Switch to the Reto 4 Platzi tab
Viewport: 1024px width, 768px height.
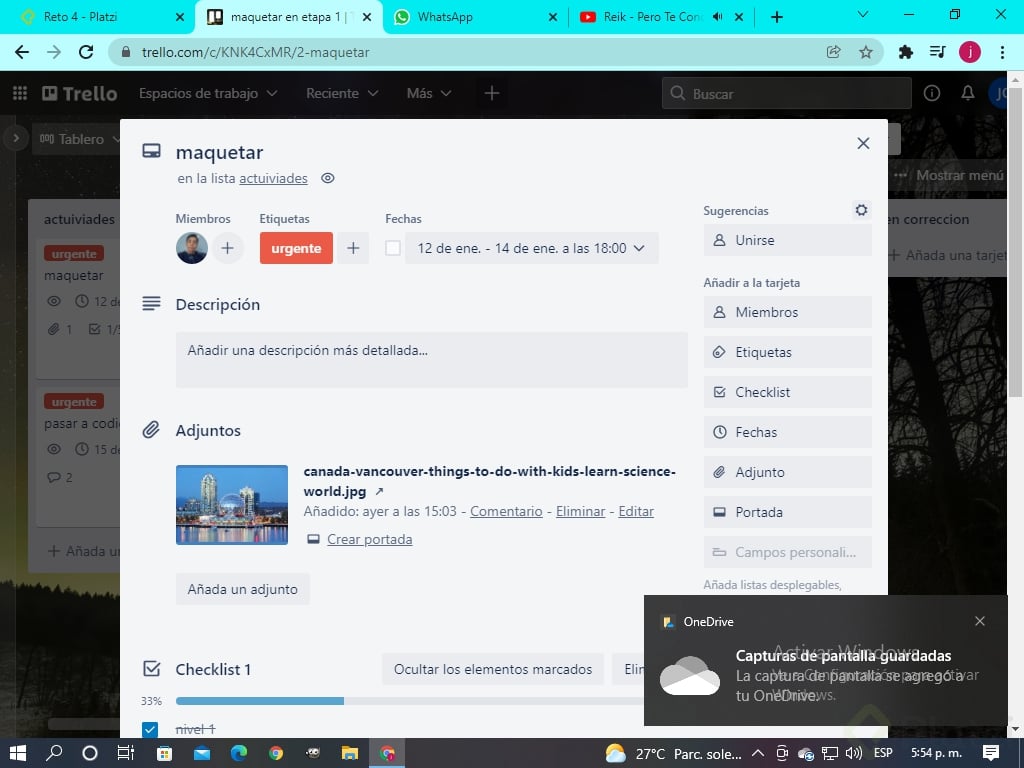coord(90,16)
